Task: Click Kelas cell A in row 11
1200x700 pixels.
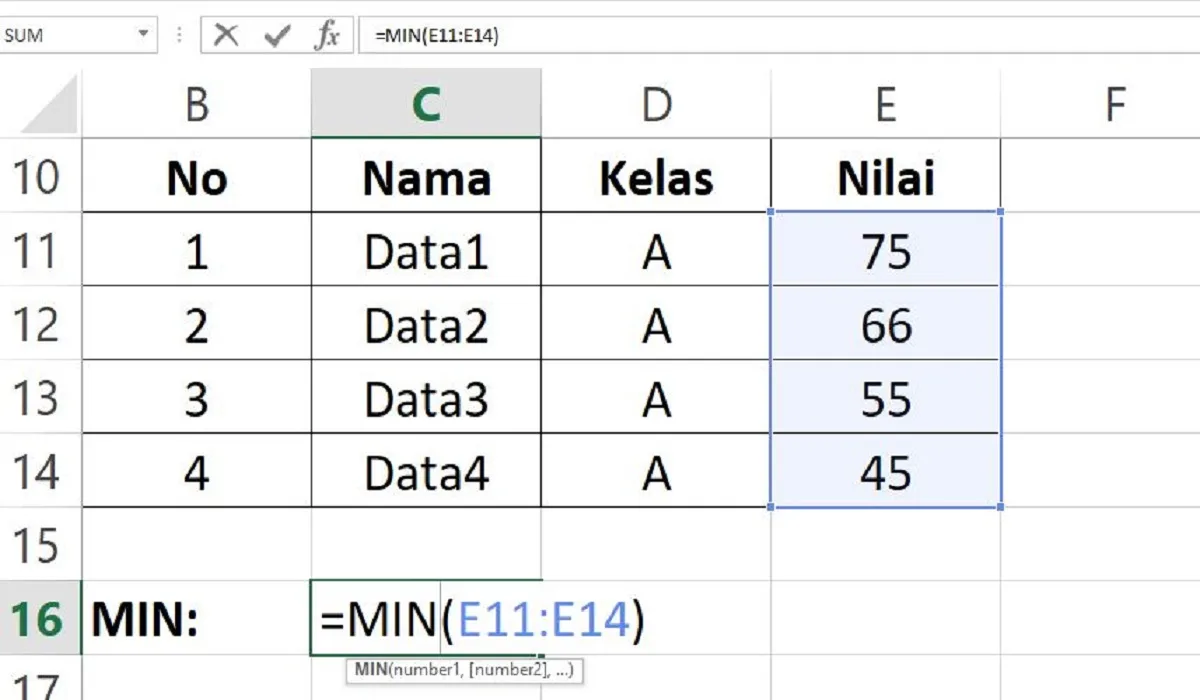Action: pyautogui.click(x=656, y=250)
